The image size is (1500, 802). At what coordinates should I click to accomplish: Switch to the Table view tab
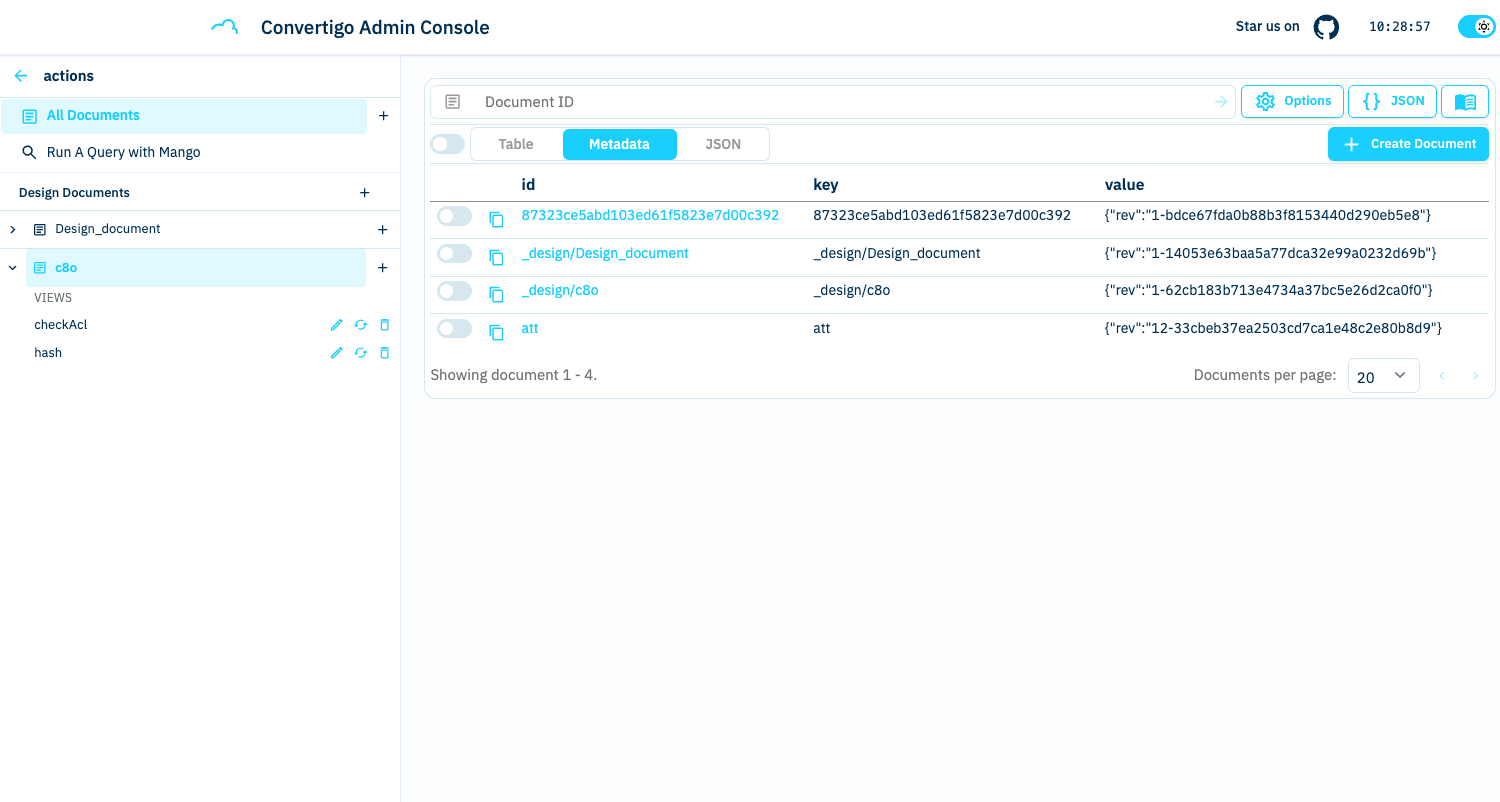point(516,144)
